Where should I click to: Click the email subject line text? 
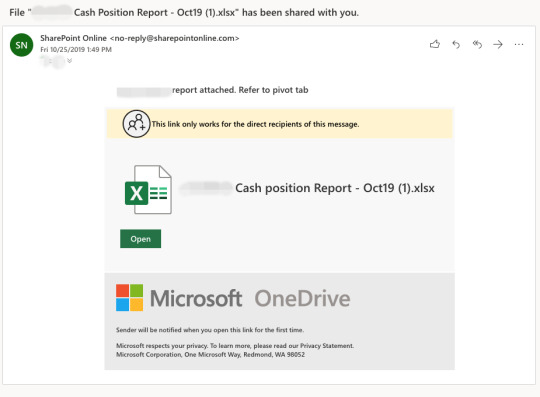184,12
